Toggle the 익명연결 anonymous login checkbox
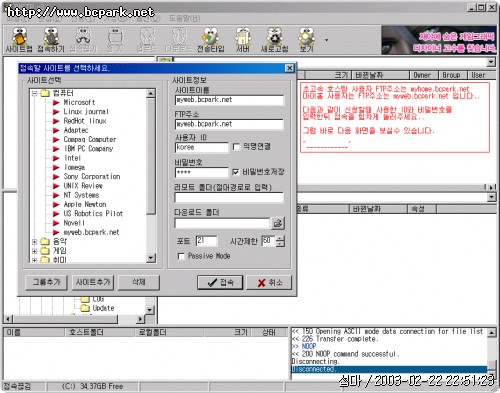The image size is (500, 393). (x=236, y=147)
